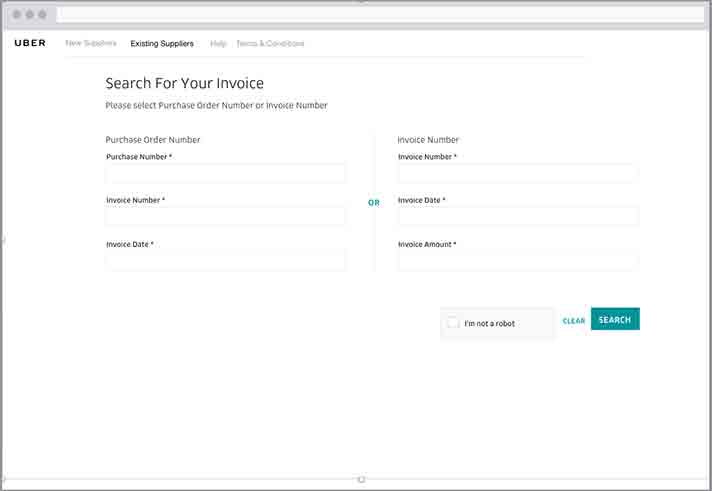Click the middle minimize window dot
Viewport: 712px width, 491px height.
point(30,15)
